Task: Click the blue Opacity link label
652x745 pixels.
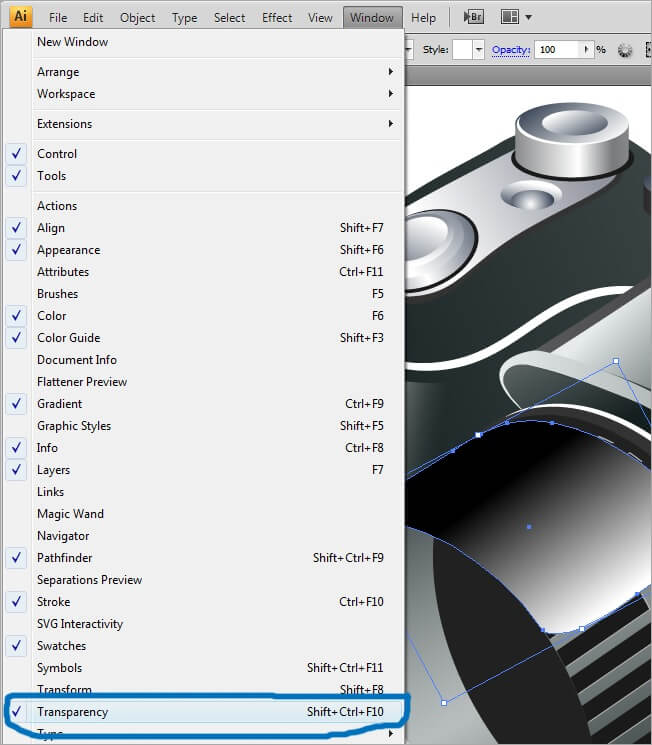Action: (x=510, y=50)
